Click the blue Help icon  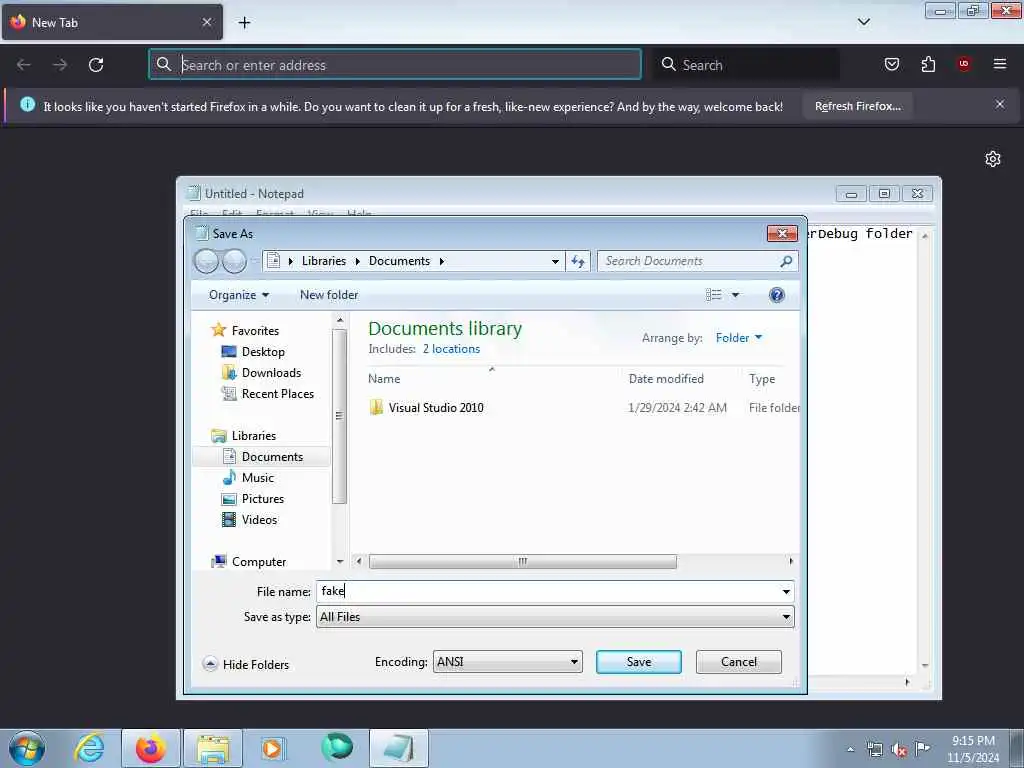776,295
